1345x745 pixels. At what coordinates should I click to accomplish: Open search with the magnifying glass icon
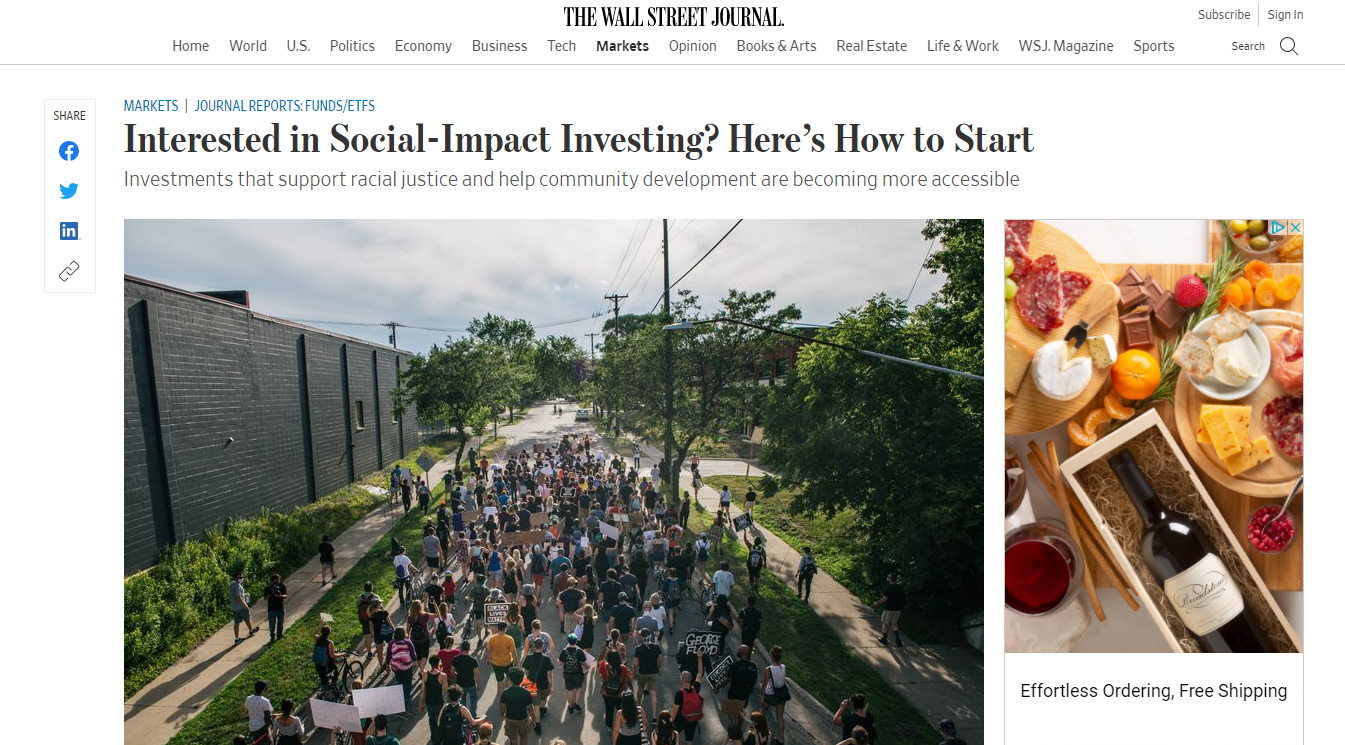[x=1289, y=46]
